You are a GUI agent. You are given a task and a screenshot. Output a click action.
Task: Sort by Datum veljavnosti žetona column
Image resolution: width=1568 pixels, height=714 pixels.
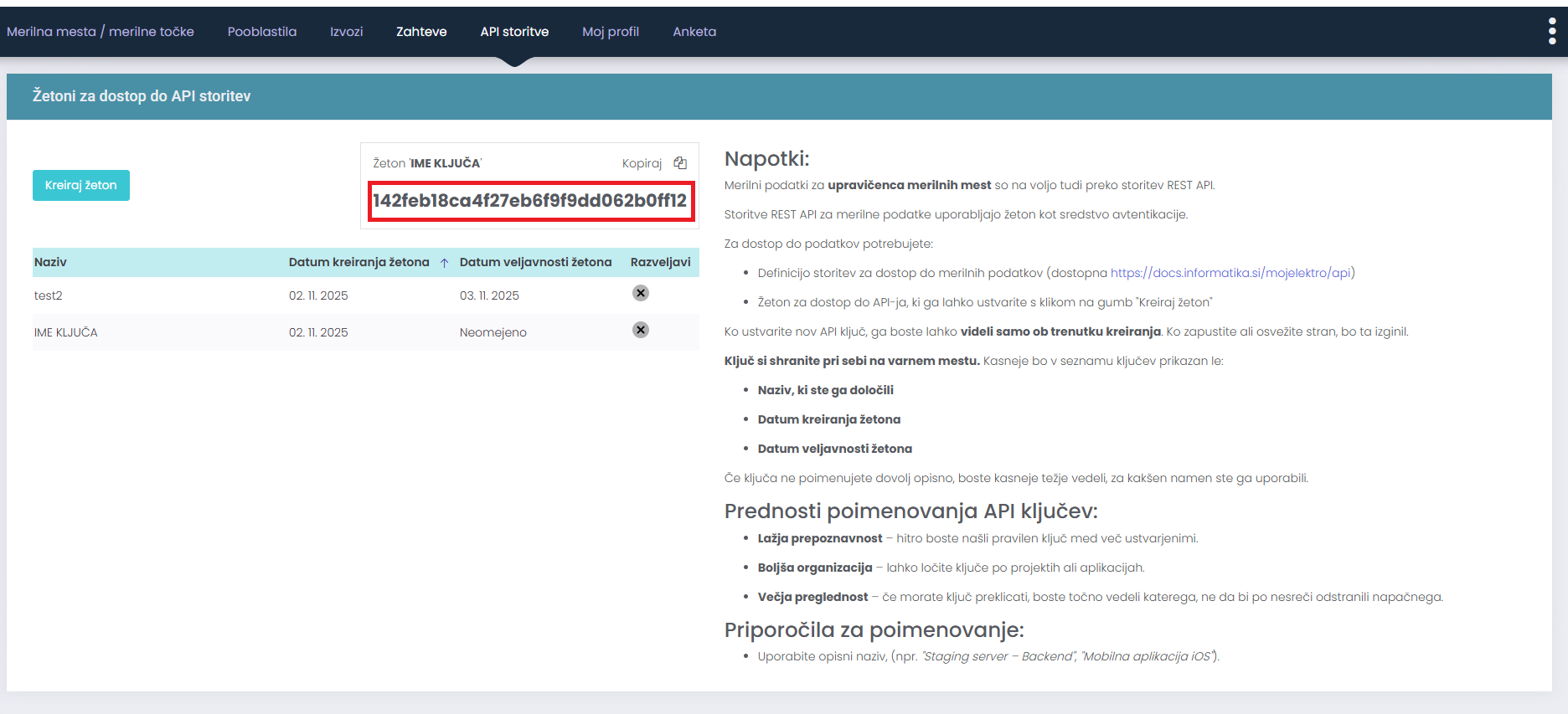coord(535,262)
